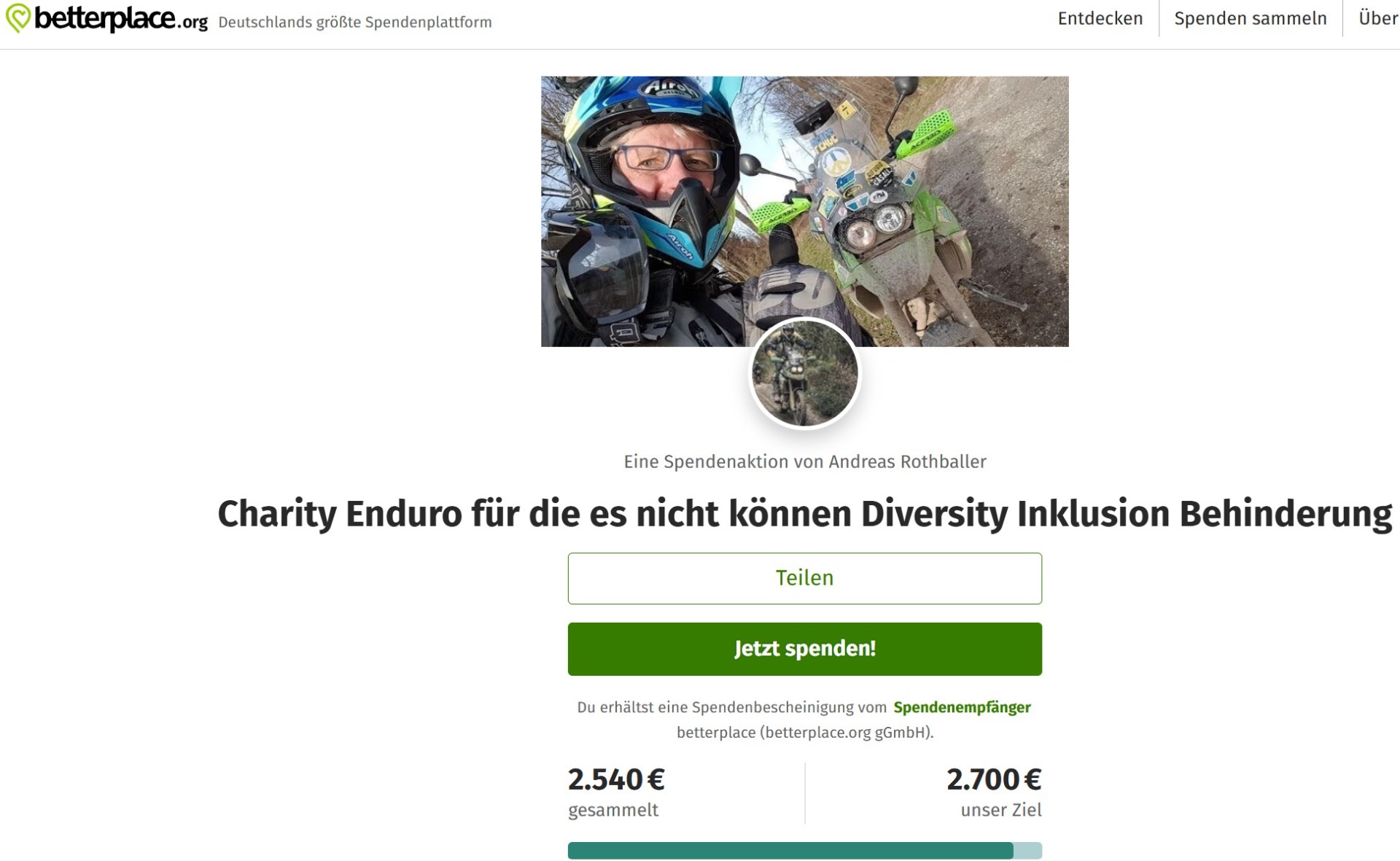Click the campaign title Charity Enduro heading
Viewport: 1400px width, 861px height.
(x=804, y=514)
